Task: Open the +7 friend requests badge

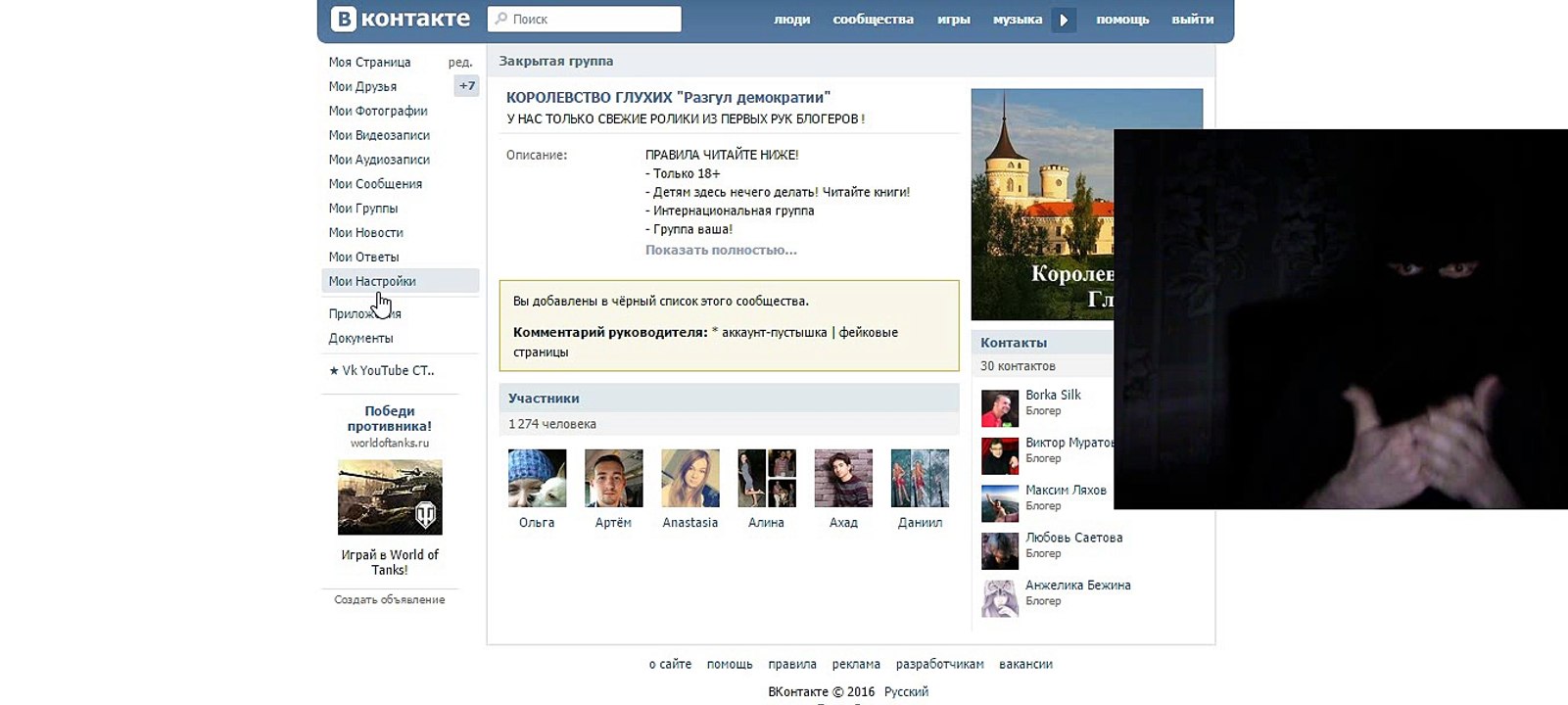Action: [x=467, y=86]
